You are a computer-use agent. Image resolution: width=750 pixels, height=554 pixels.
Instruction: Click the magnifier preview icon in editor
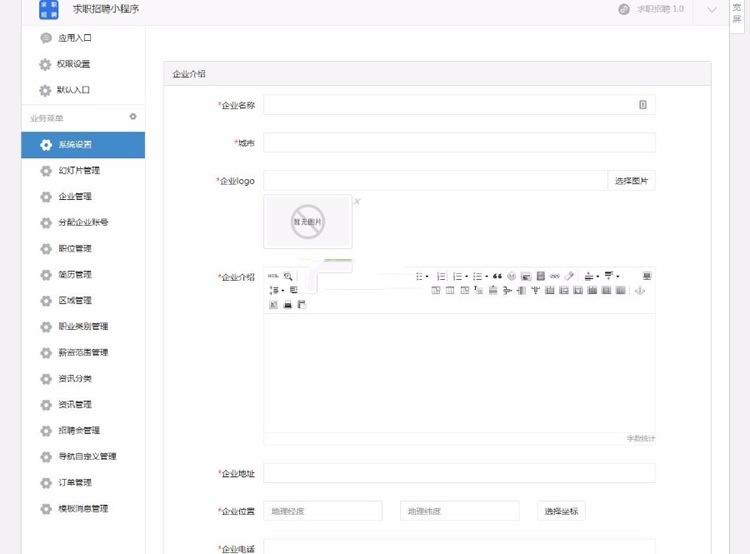[288, 276]
